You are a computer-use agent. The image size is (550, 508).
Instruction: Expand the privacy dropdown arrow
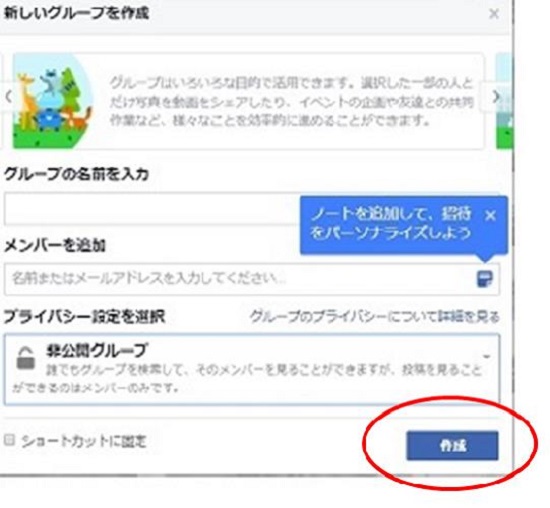(x=487, y=357)
